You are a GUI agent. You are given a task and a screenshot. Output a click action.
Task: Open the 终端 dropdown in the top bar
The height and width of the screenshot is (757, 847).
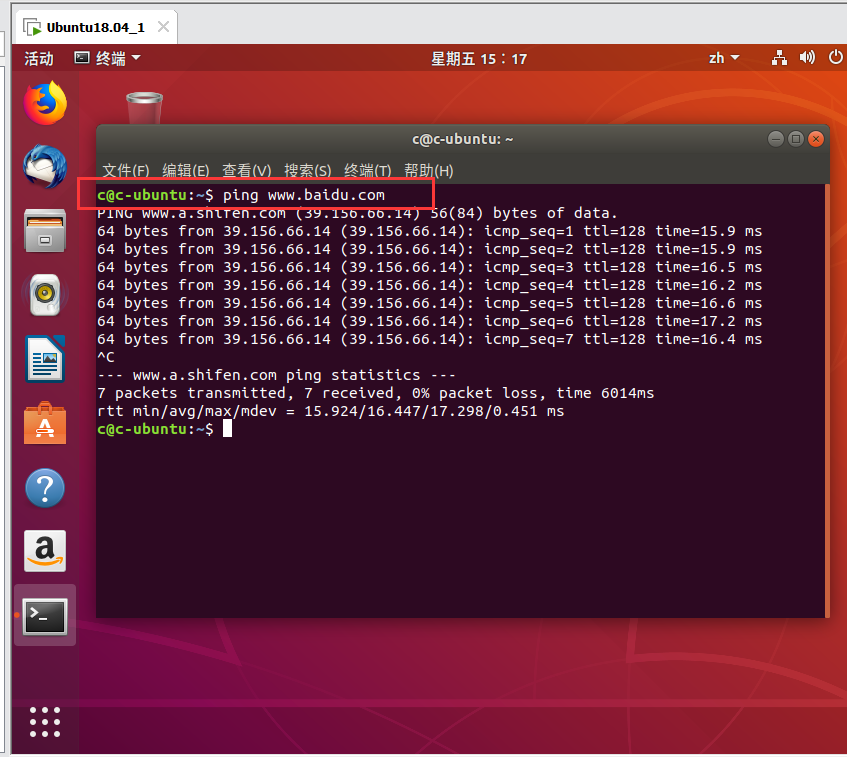coord(107,58)
